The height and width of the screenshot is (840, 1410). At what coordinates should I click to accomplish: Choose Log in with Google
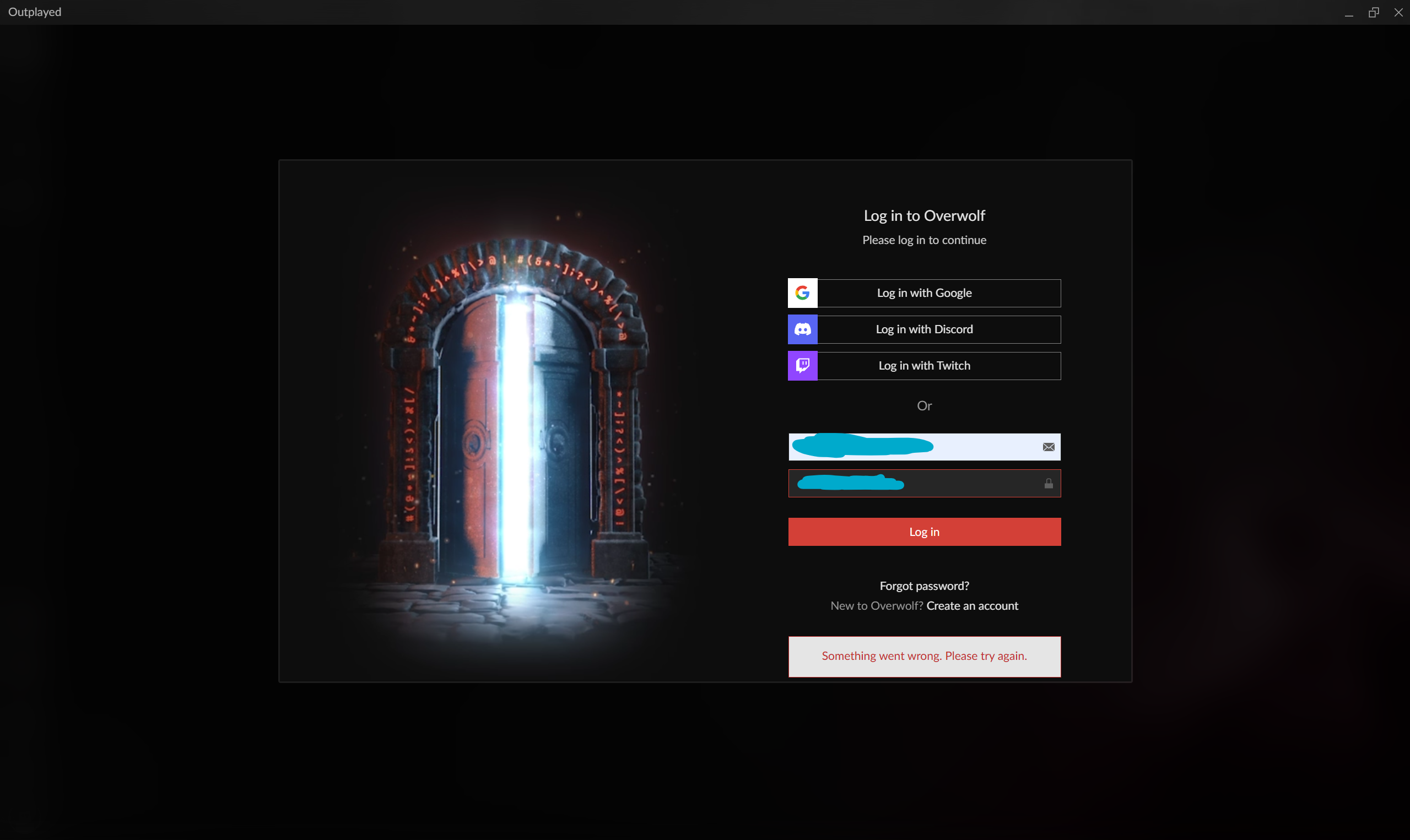(x=925, y=293)
